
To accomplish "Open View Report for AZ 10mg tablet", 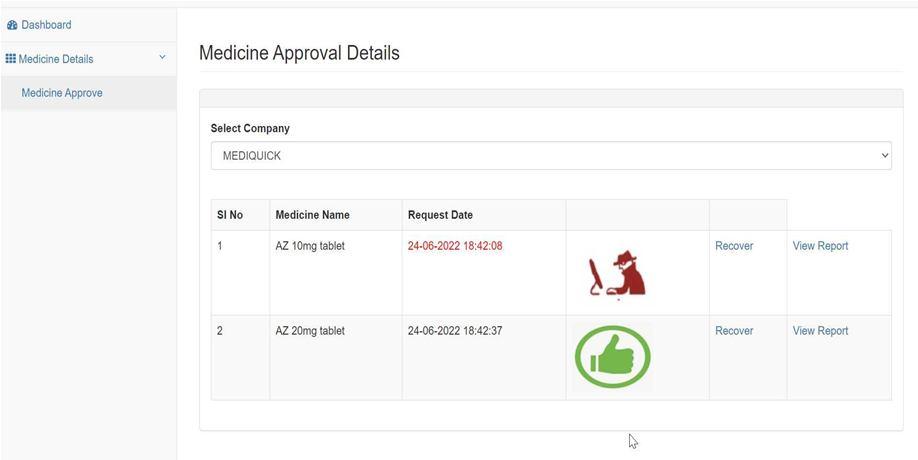I will point(820,246).
